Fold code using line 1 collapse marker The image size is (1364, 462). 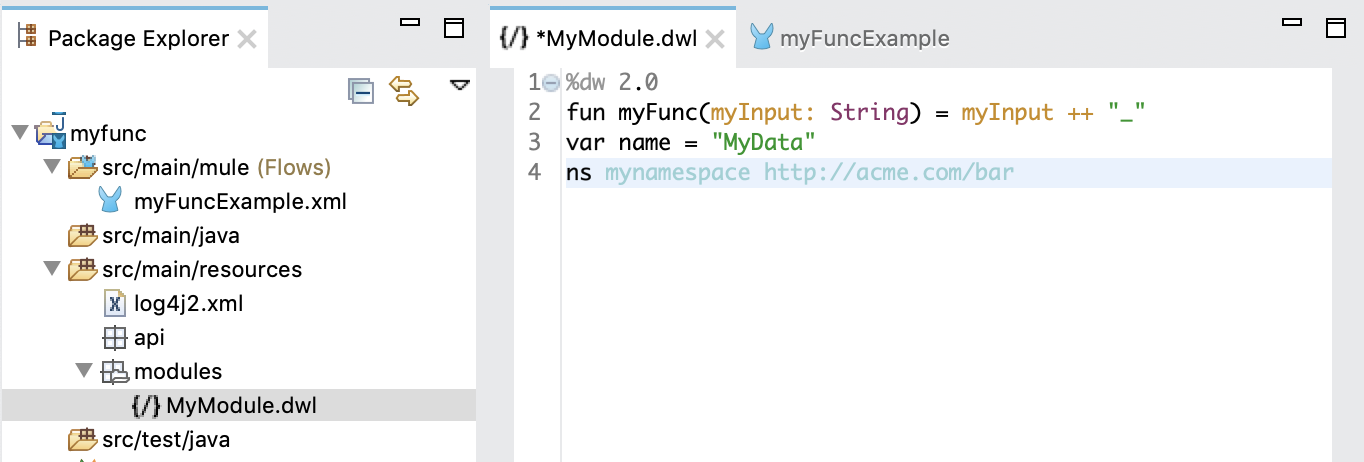550,82
